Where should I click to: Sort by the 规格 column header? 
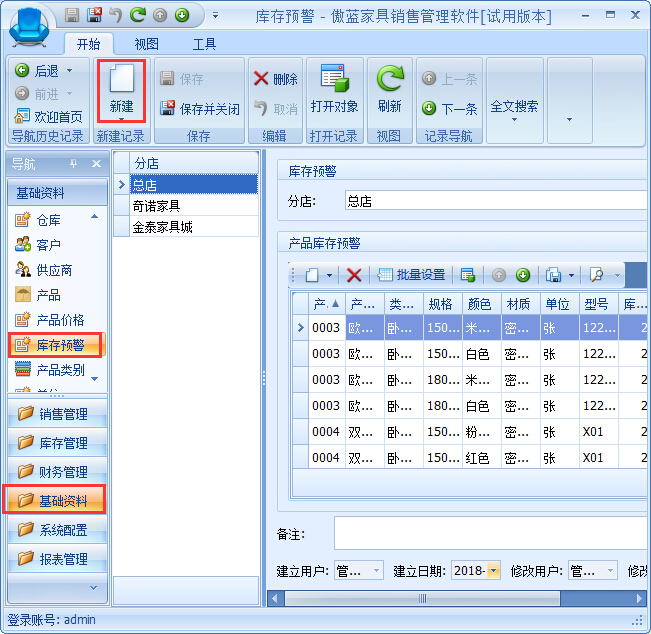pos(440,304)
